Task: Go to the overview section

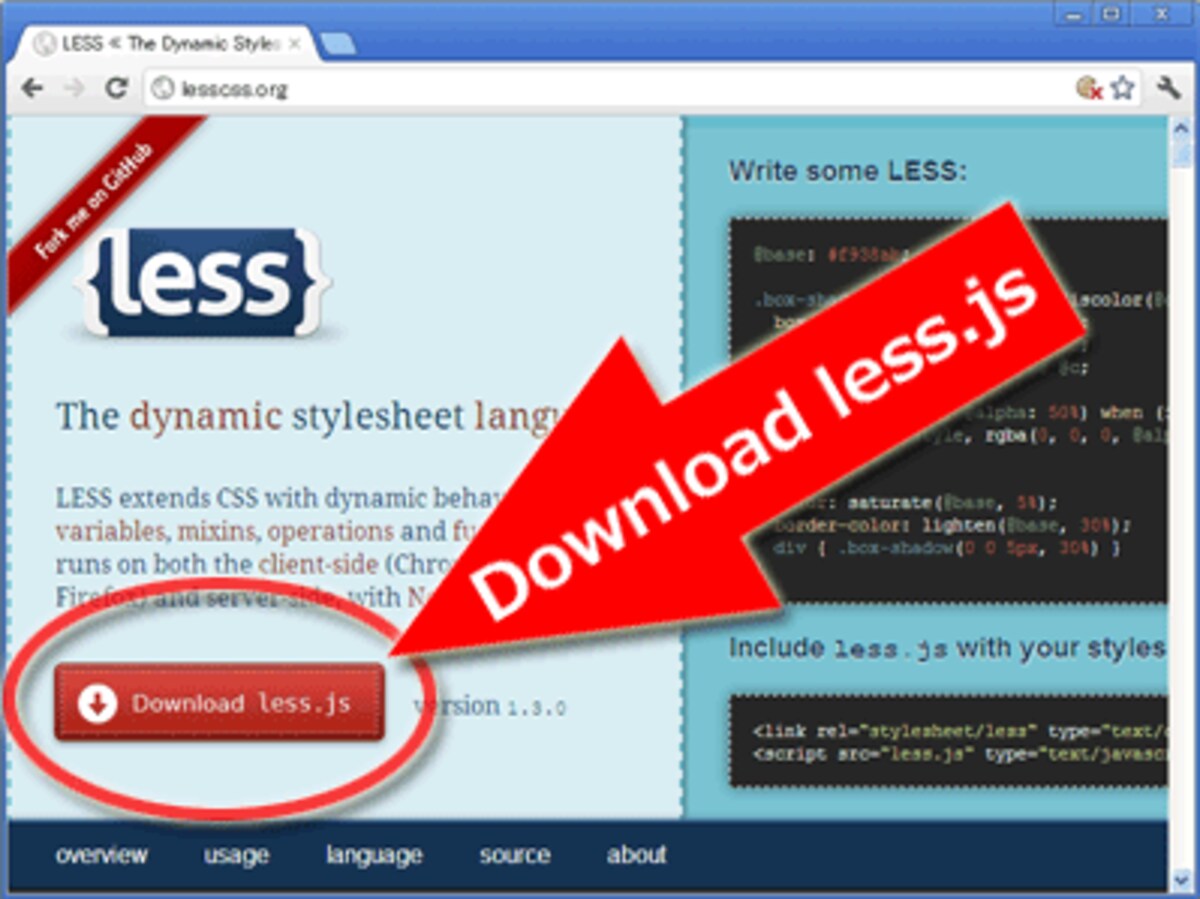Action: [x=102, y=855]
